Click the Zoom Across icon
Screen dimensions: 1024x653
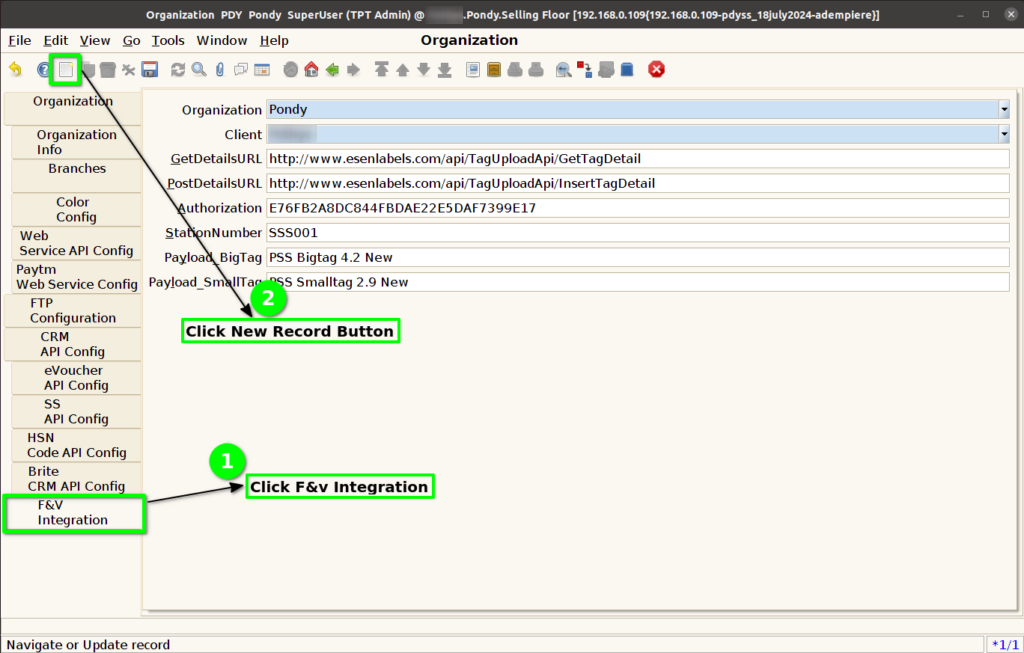pos(563,69)
